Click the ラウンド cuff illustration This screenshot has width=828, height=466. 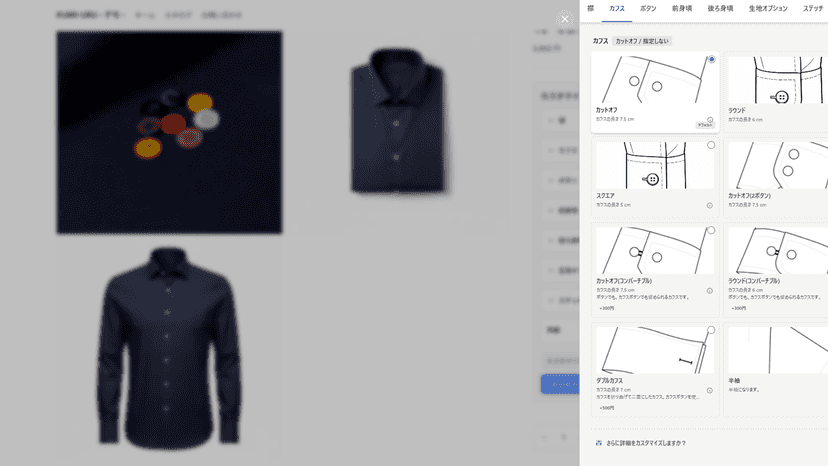(778, 80)
